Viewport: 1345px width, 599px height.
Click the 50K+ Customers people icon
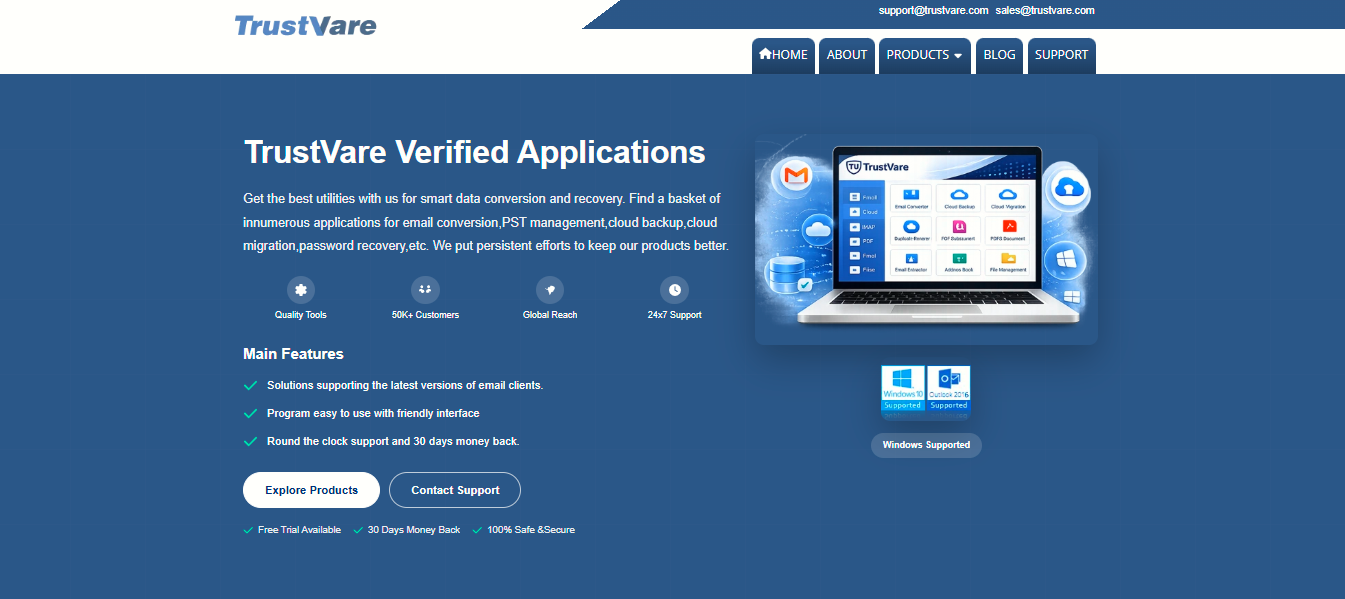pos(425,290)
